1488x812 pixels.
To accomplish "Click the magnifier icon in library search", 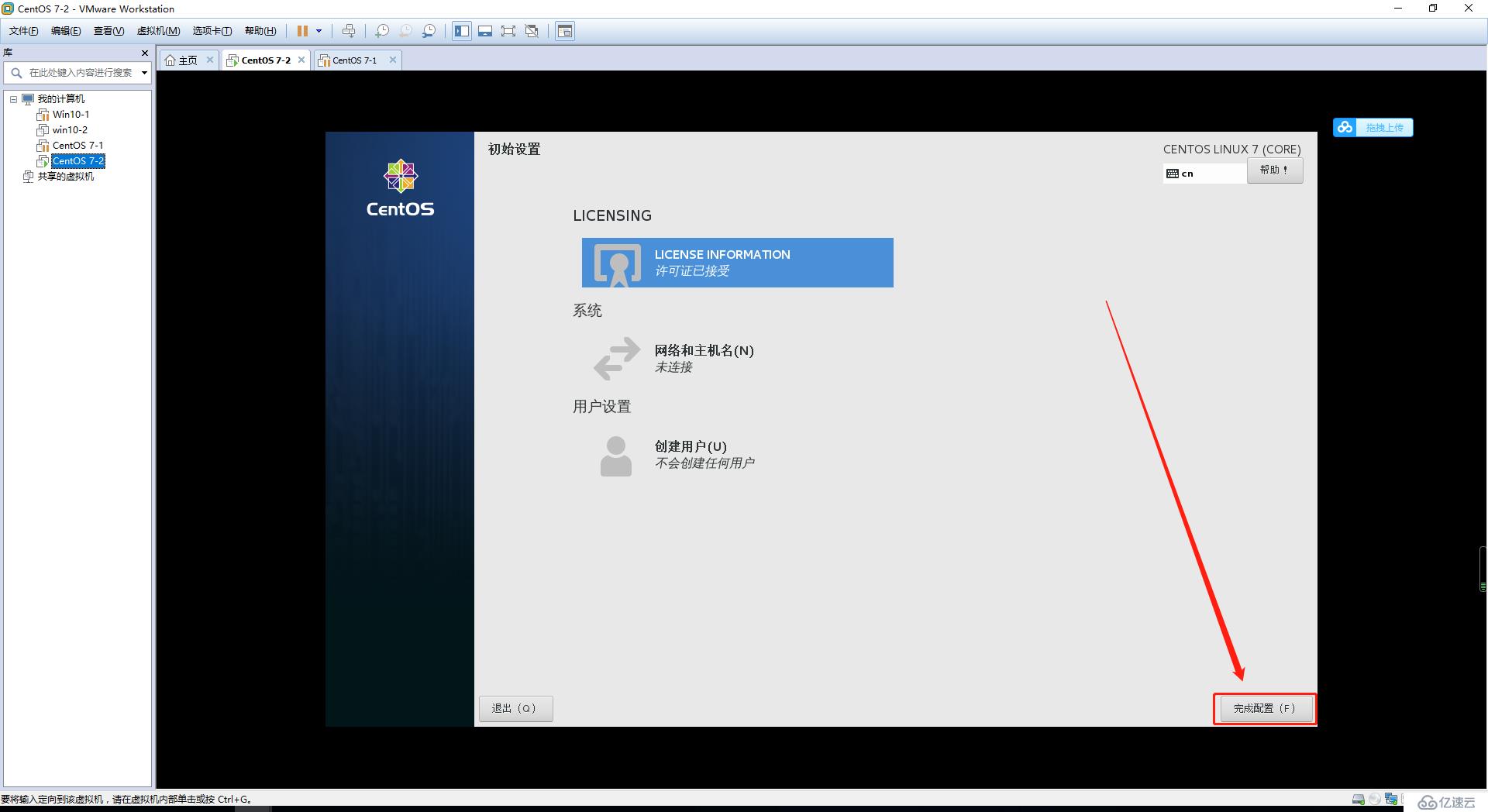I will 15,73.
